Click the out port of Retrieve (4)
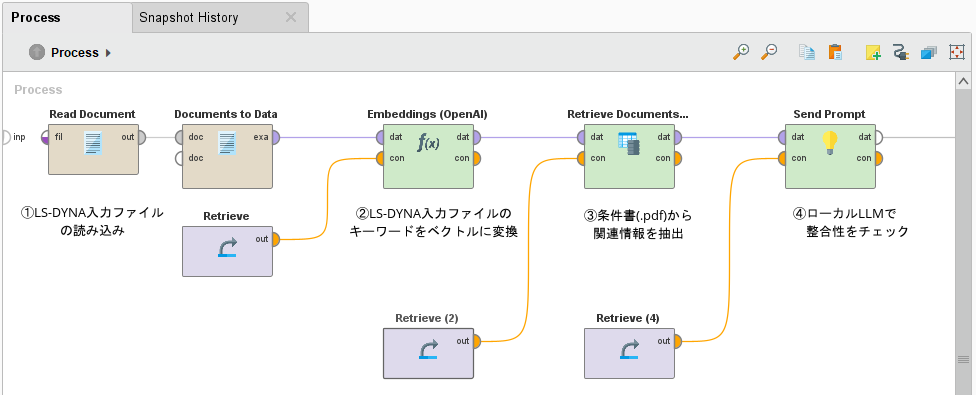The image size is (976, 395). click(677, 341)
